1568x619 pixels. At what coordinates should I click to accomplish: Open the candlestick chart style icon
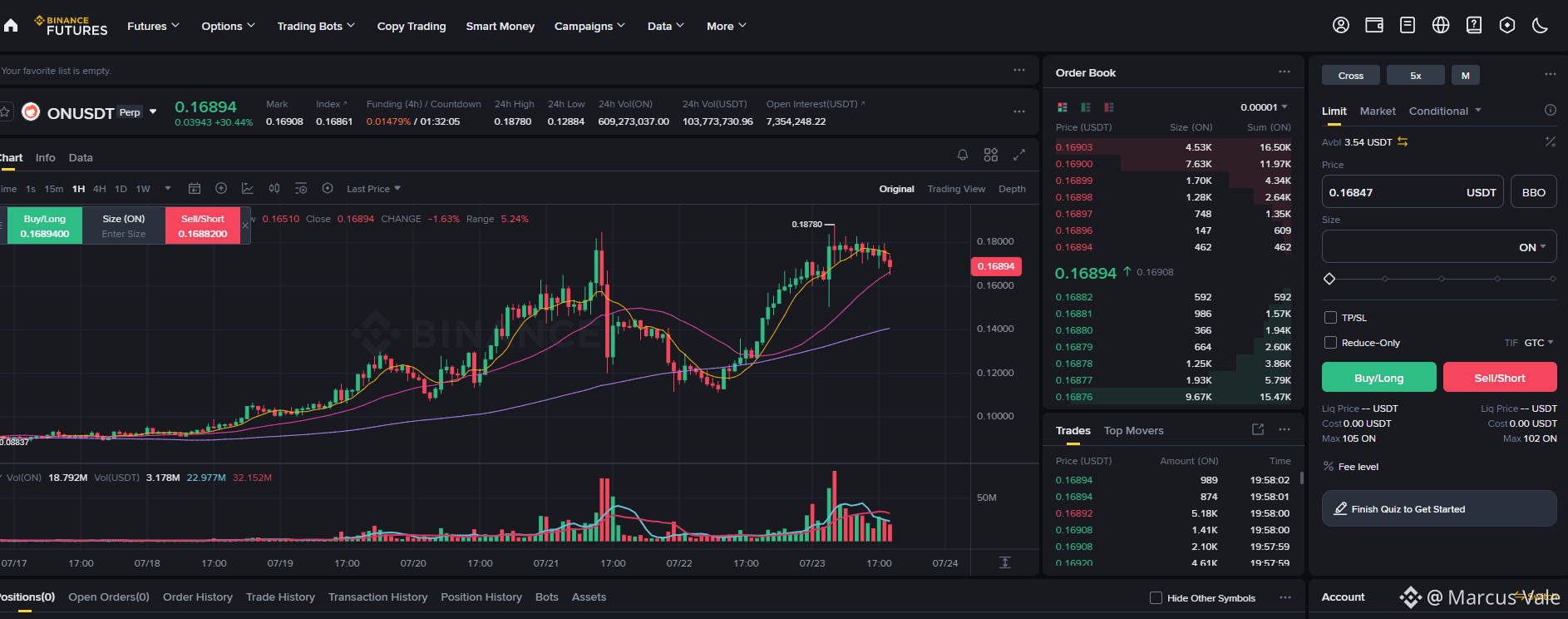pyautogui.click(x=274, y=189)
